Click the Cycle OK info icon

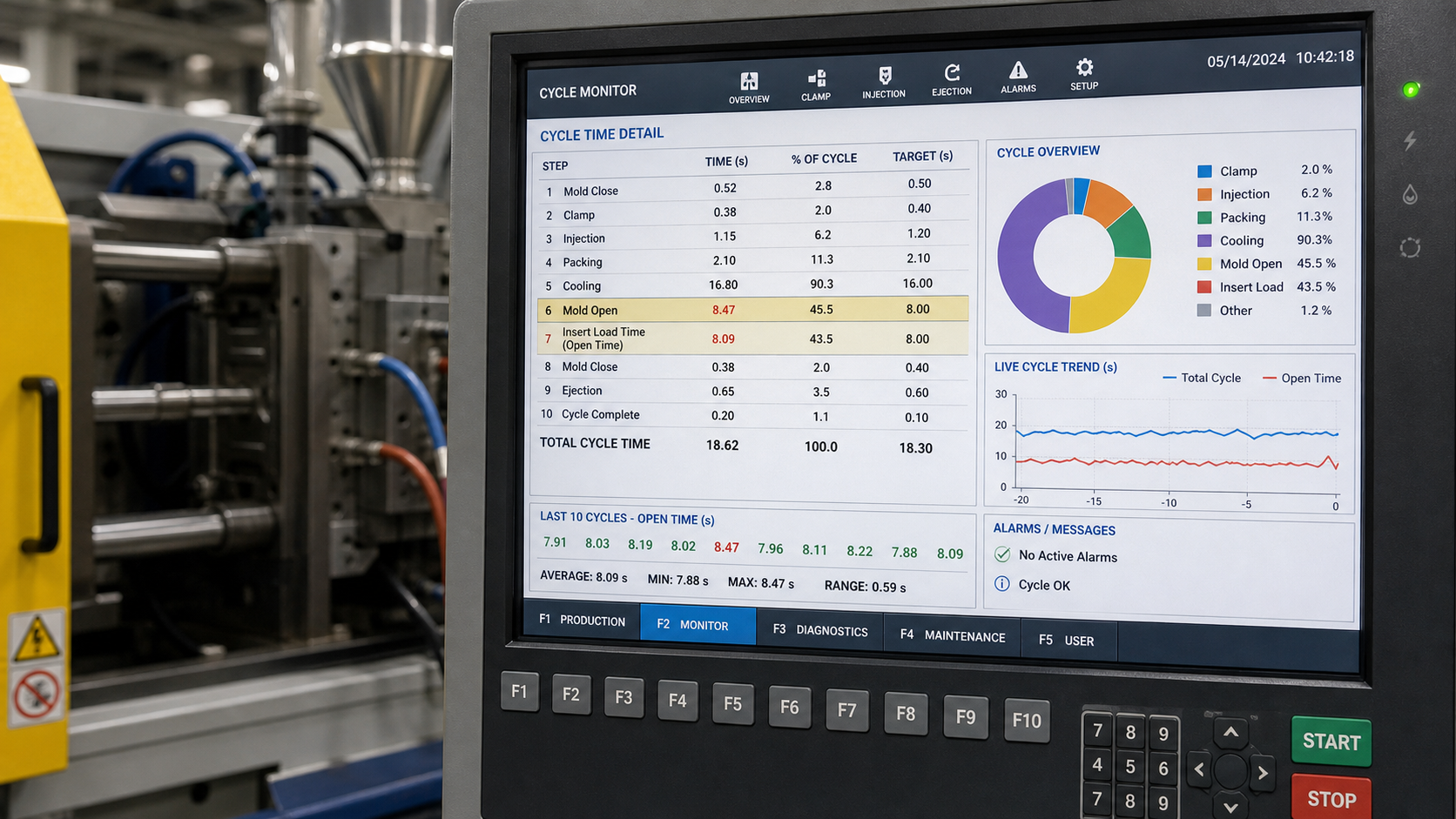coord(1002,584)
